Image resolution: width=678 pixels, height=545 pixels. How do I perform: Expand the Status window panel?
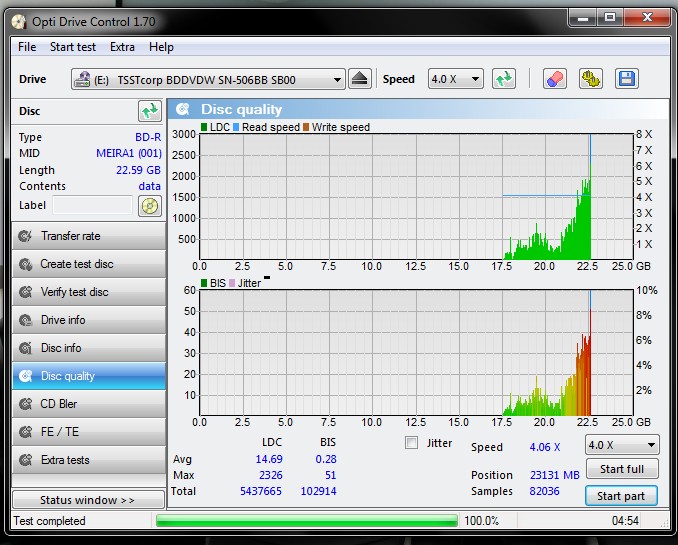88,500
